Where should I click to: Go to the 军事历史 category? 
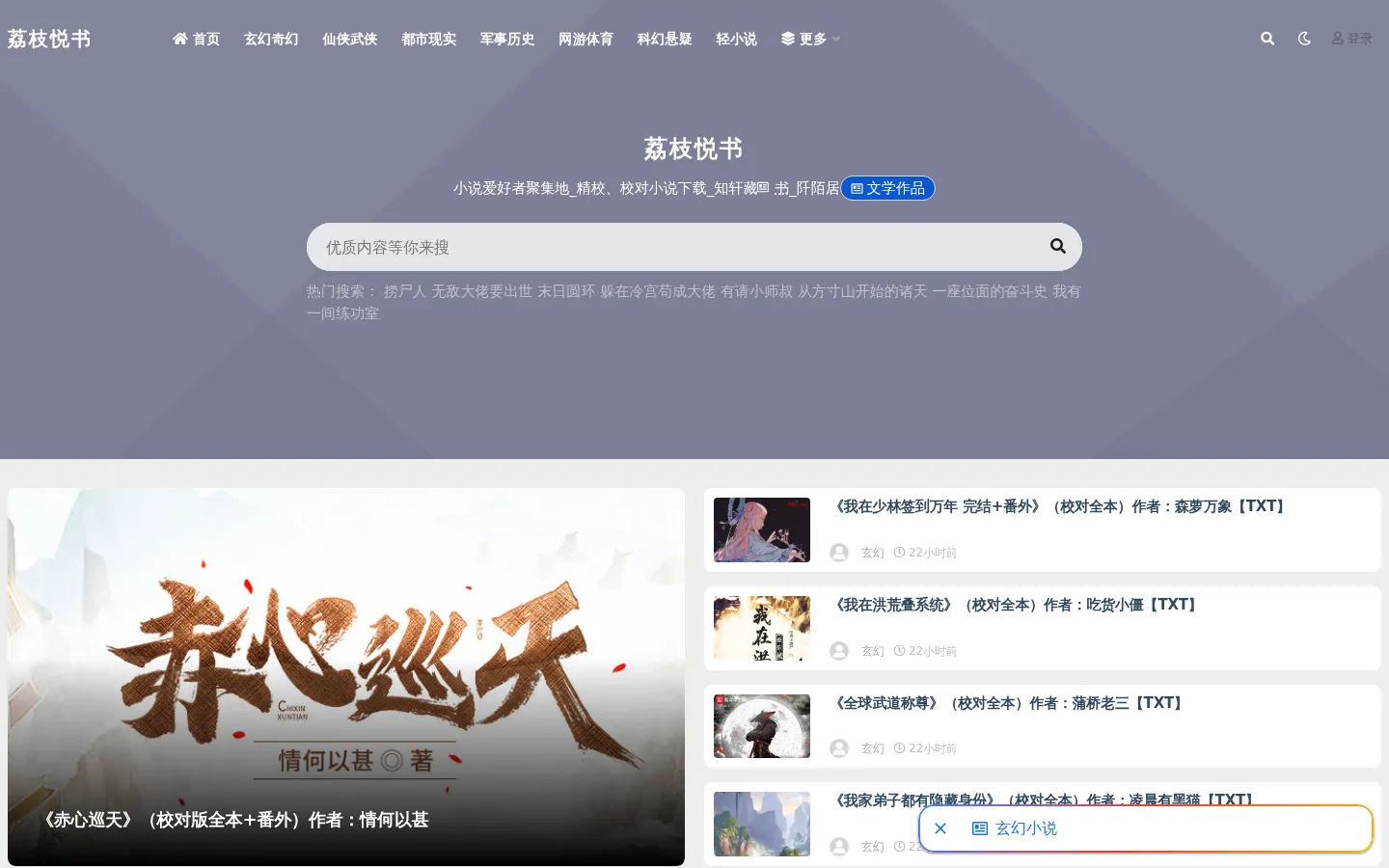[x=507, y=39]
